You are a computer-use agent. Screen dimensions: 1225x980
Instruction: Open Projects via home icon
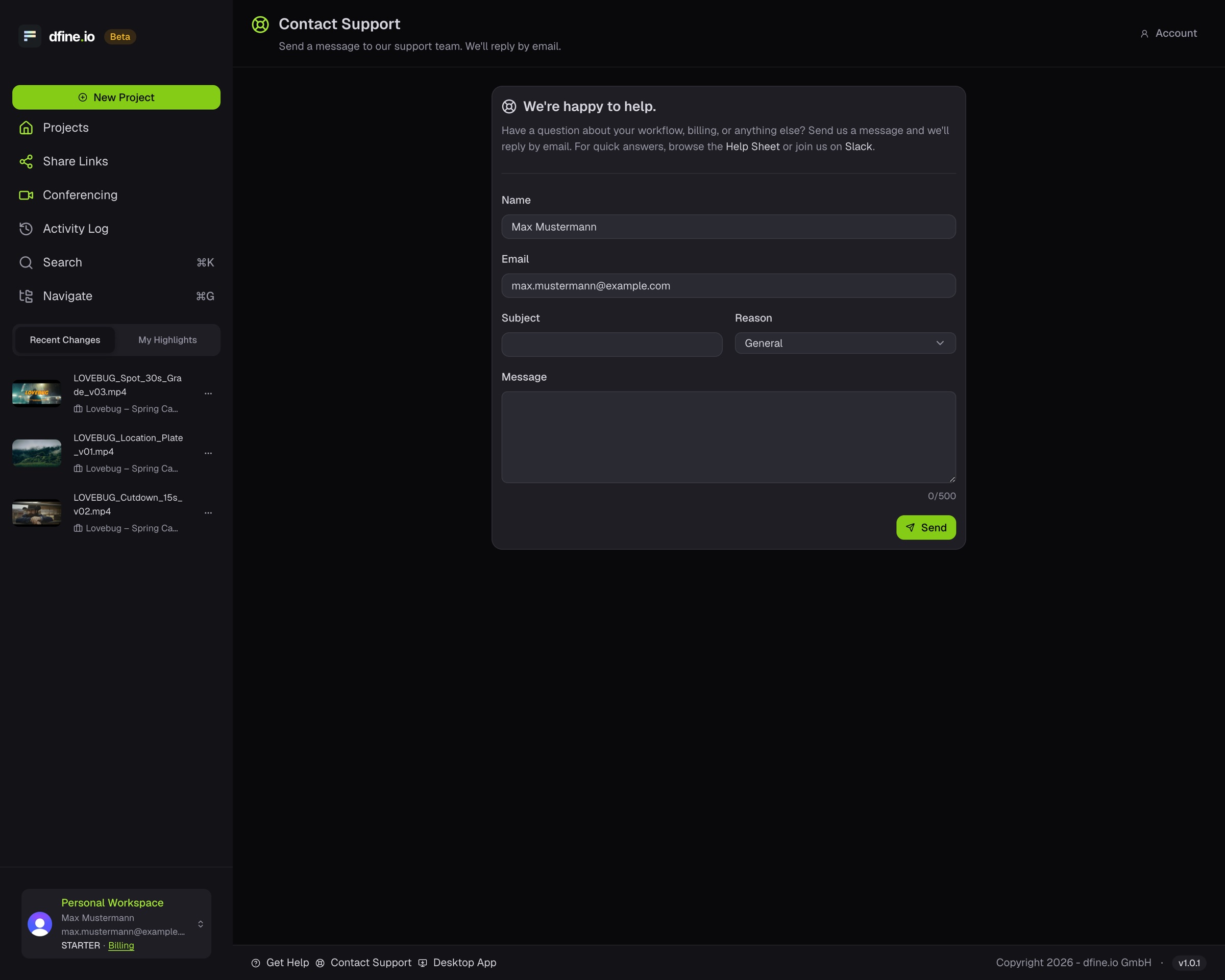click(26, 128)
